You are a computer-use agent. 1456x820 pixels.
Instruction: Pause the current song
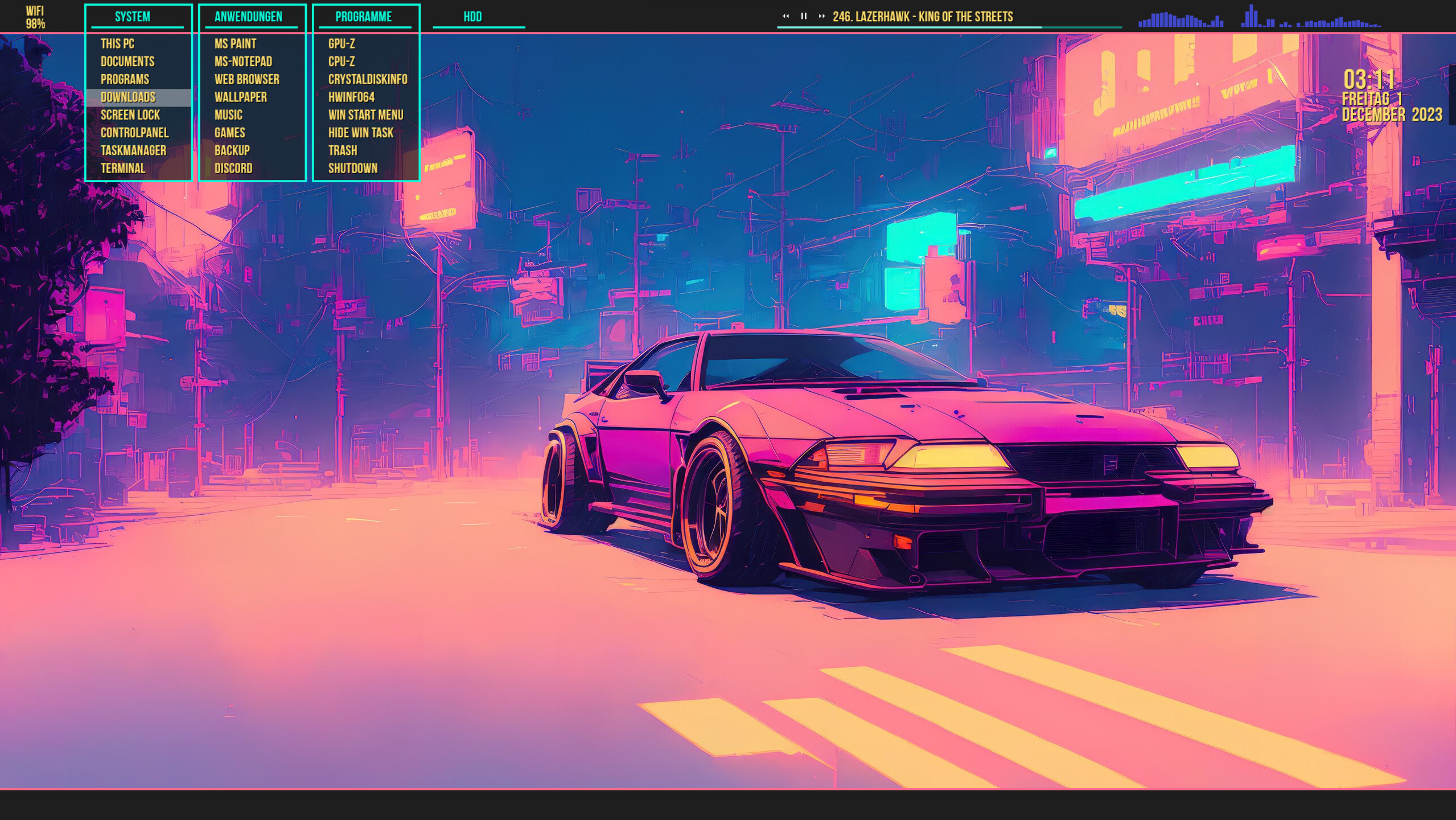pos(804,17)
